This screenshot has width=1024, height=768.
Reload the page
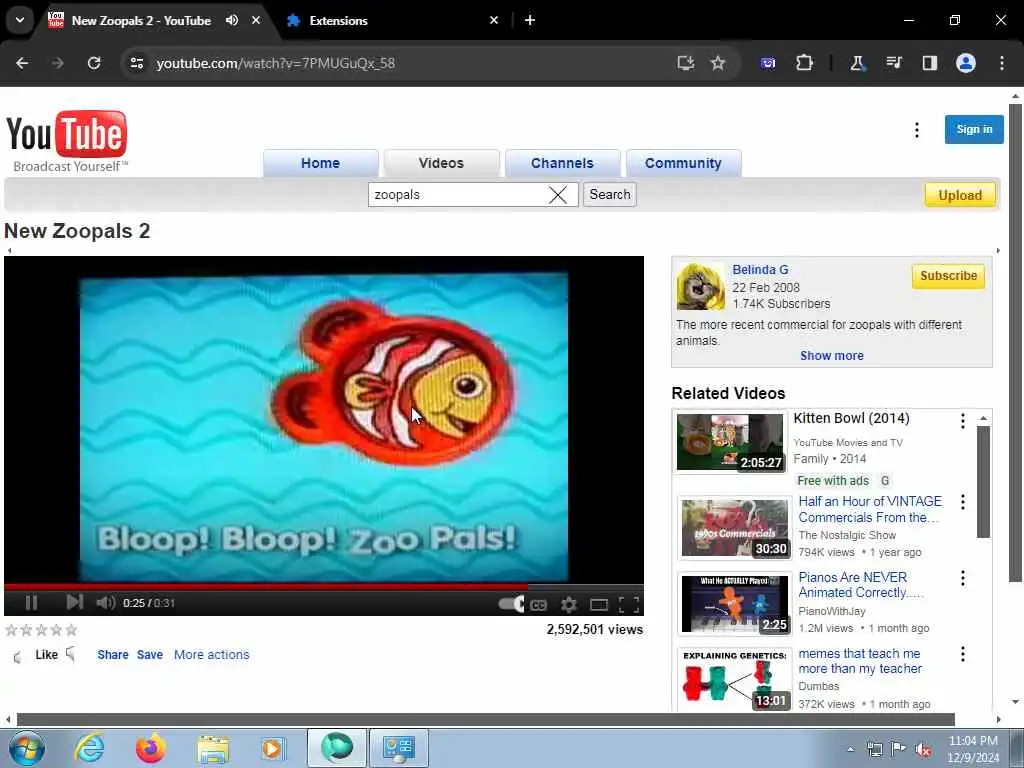click(94, 63)
